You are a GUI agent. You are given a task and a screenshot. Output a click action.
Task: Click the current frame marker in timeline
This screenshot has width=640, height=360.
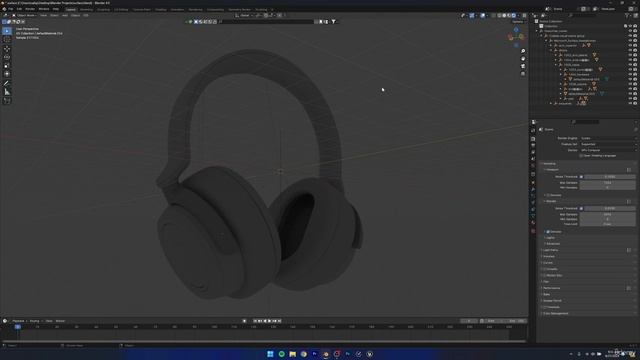coord(18,327)
